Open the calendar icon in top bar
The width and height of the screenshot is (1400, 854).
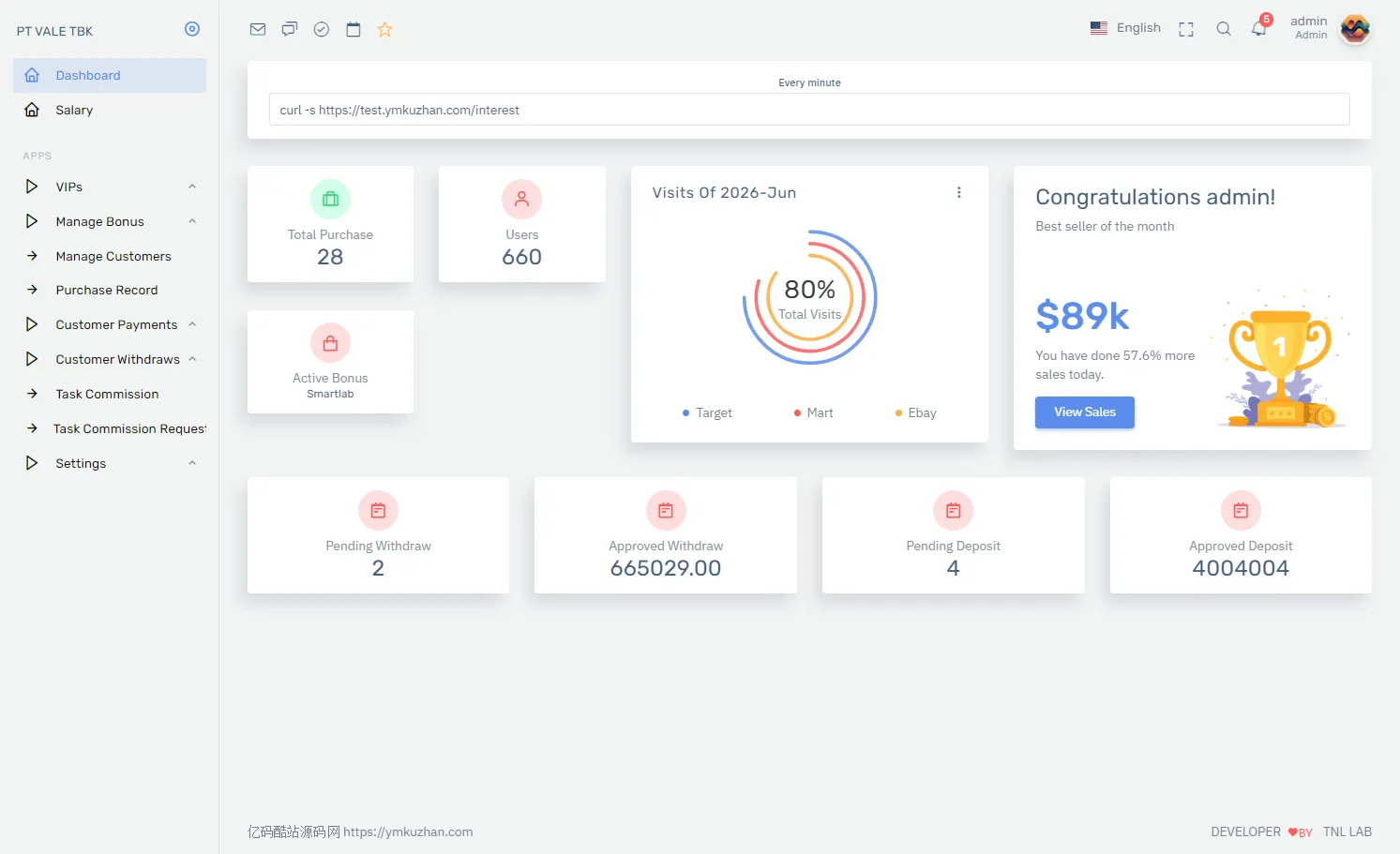[354, 29]
